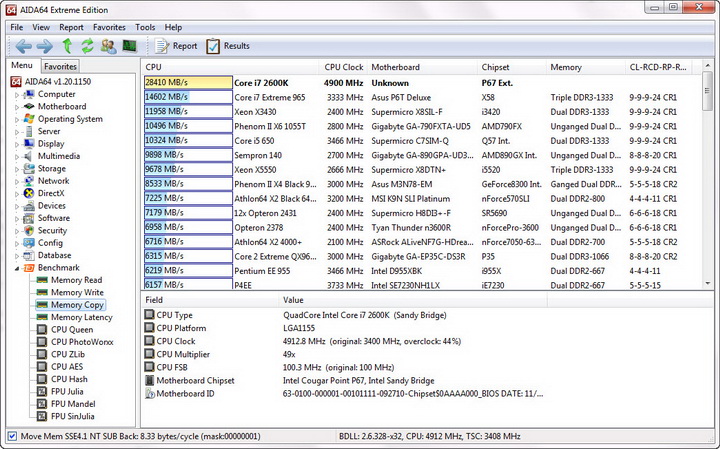Click the users toolbar icon

108,46
